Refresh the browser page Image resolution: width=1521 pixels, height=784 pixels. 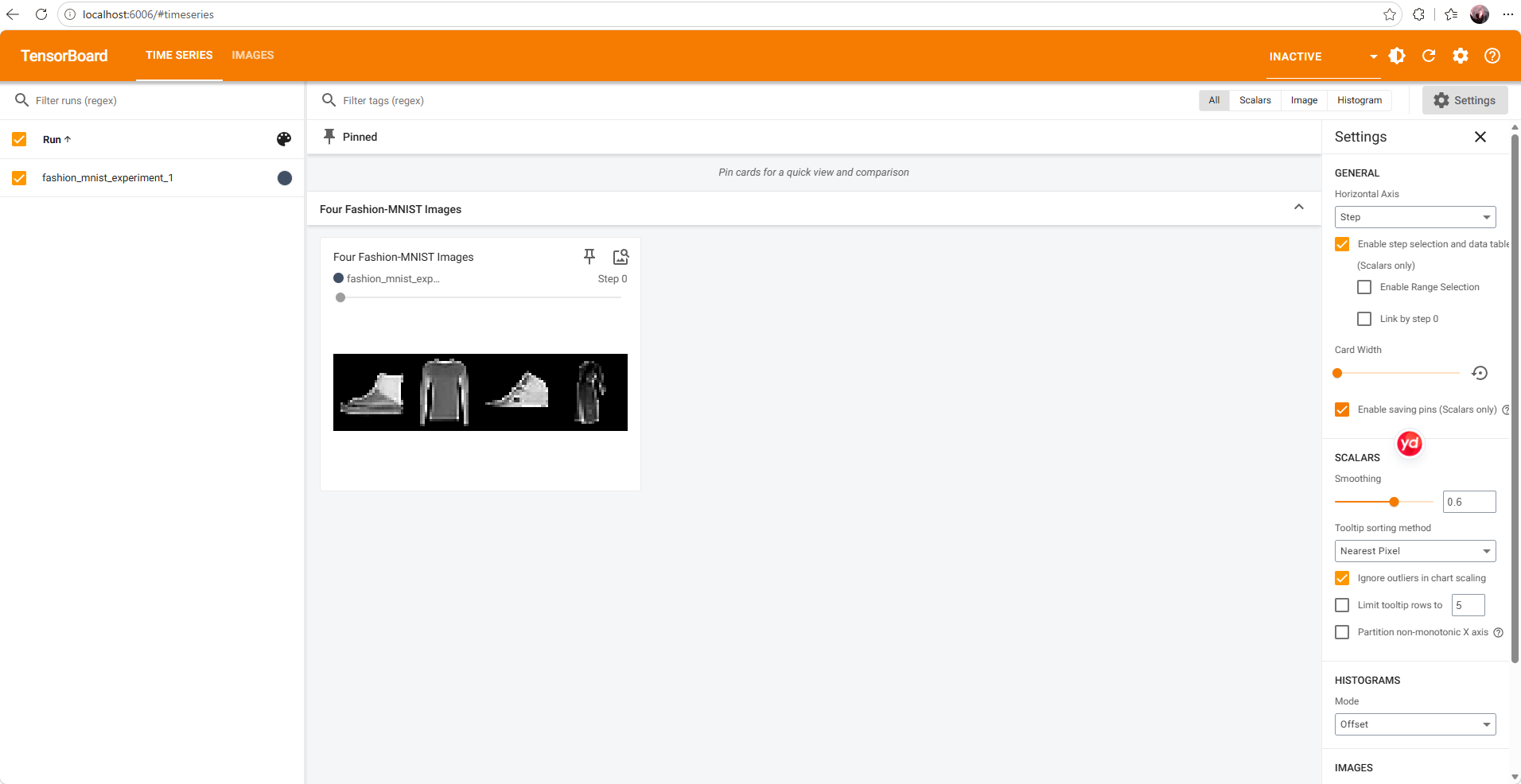[41, 14]
